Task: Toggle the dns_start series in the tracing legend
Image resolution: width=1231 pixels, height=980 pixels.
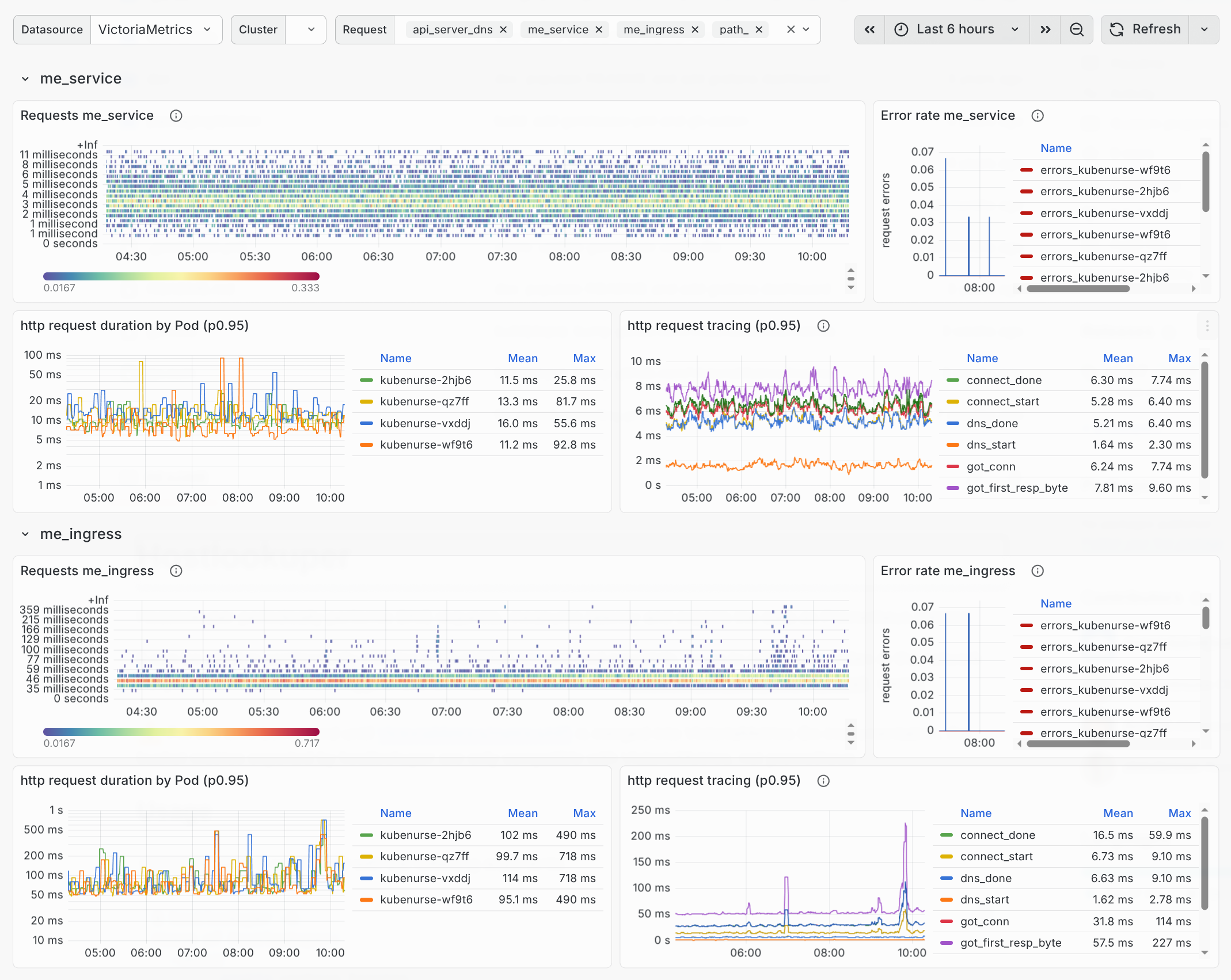Action: click(991, 445)
